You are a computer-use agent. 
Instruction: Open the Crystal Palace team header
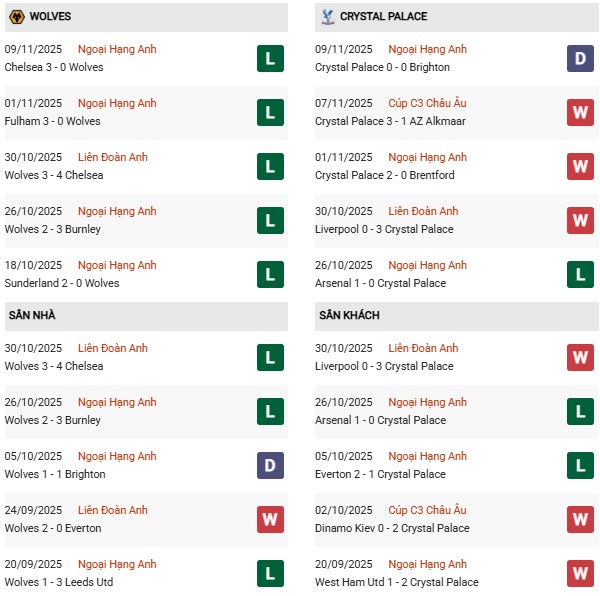(x=383, y=17)
